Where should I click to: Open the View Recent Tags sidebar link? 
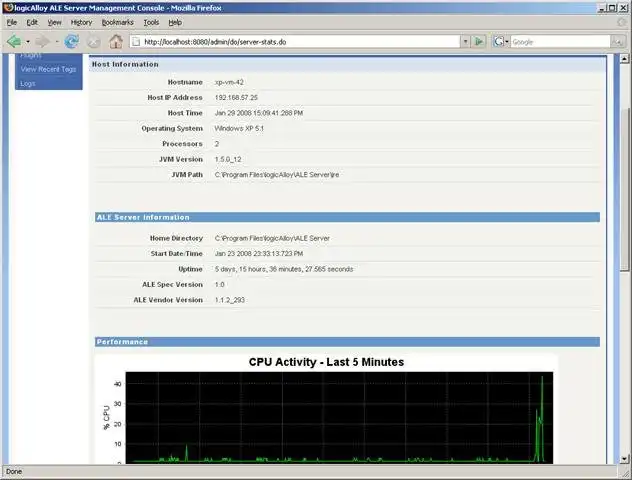[x=48, y=69]
